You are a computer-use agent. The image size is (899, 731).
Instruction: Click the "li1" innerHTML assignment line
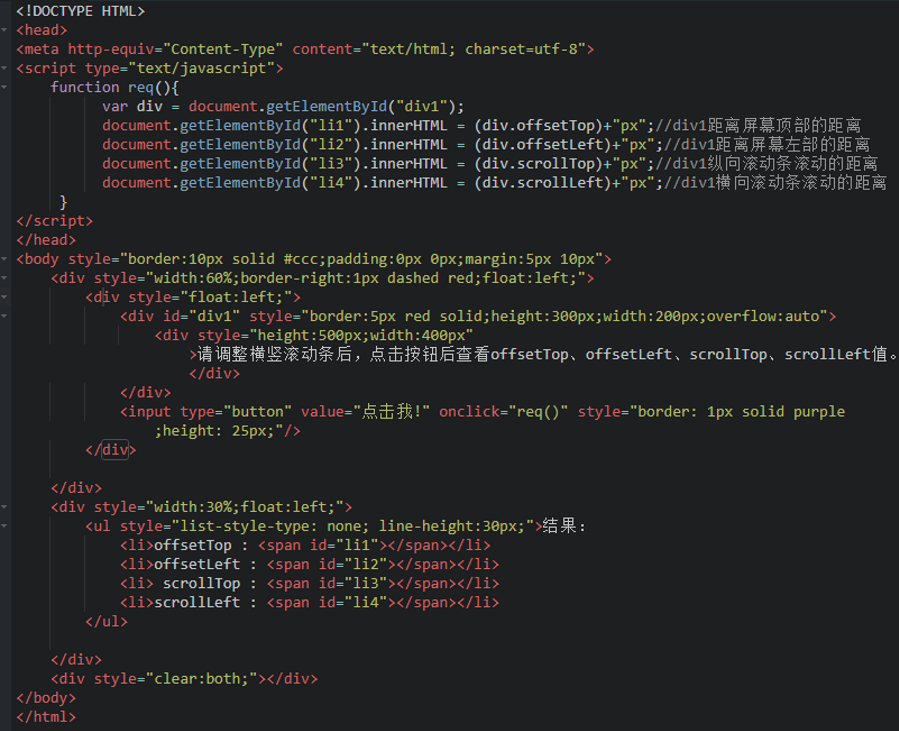coord(482,126)
